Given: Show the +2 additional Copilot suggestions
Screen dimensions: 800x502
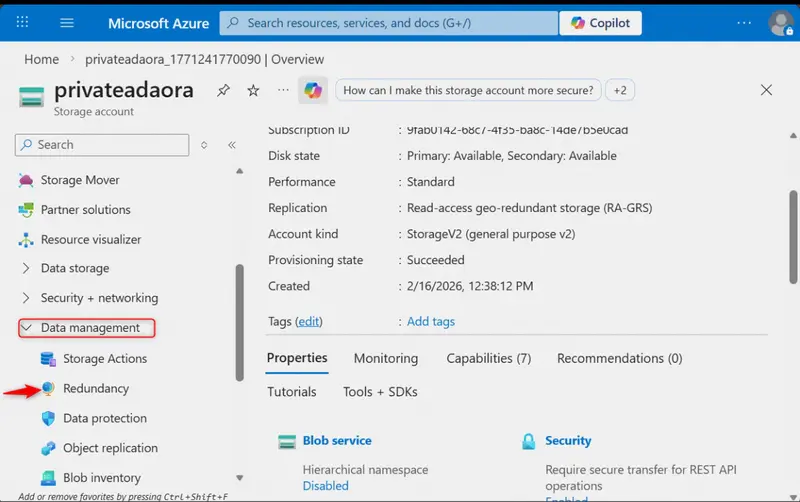Looking at the screenshot, I should coord(620,90).
